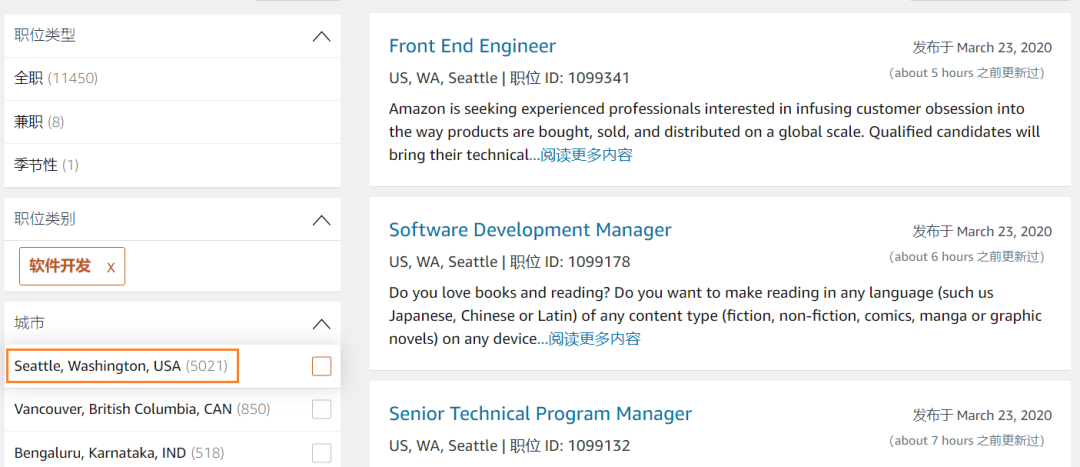Screen dimensions: 1080x467
Task: Click the about 6 hours update note
Action: (x=966, y=257)
